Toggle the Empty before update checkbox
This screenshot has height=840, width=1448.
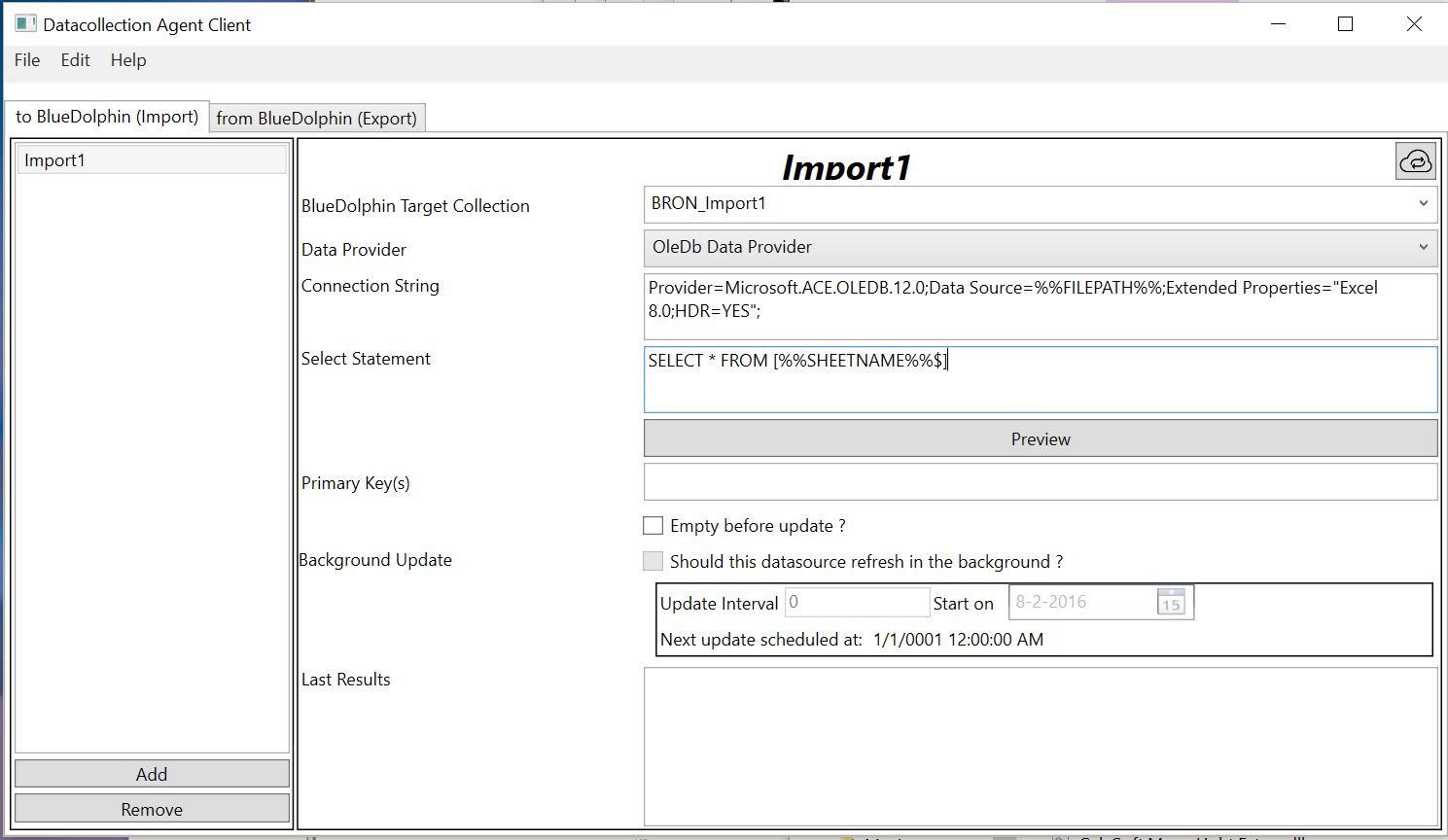click(x=653, y=526)
